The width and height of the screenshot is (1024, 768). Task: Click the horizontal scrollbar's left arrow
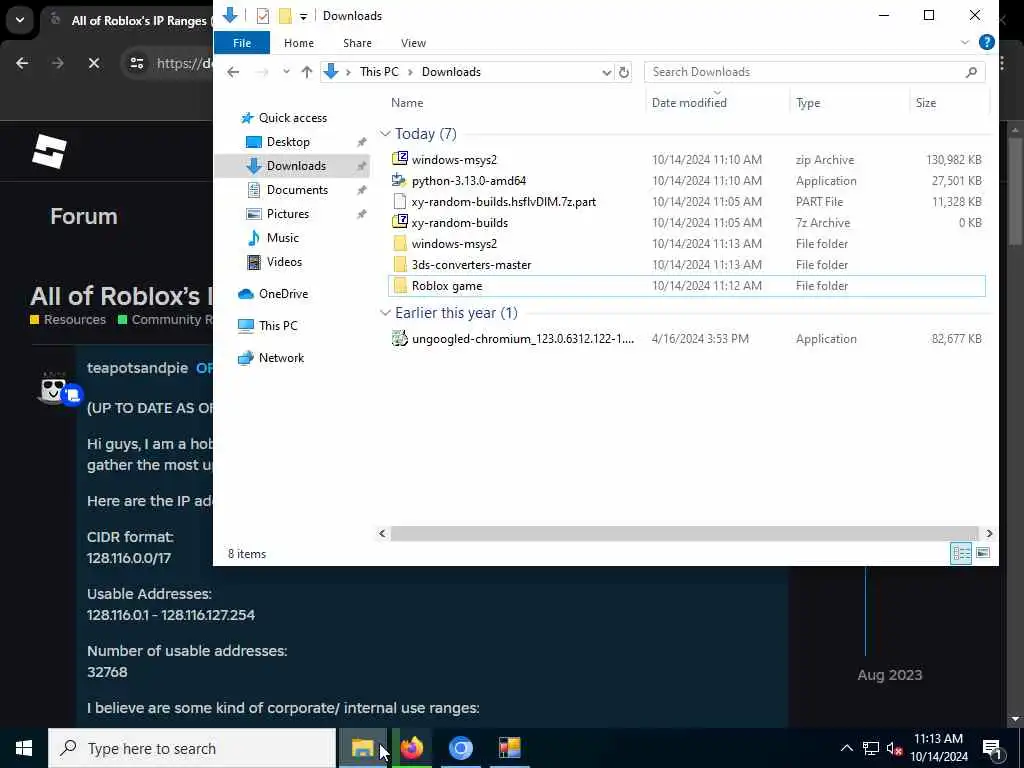point(382,533)
